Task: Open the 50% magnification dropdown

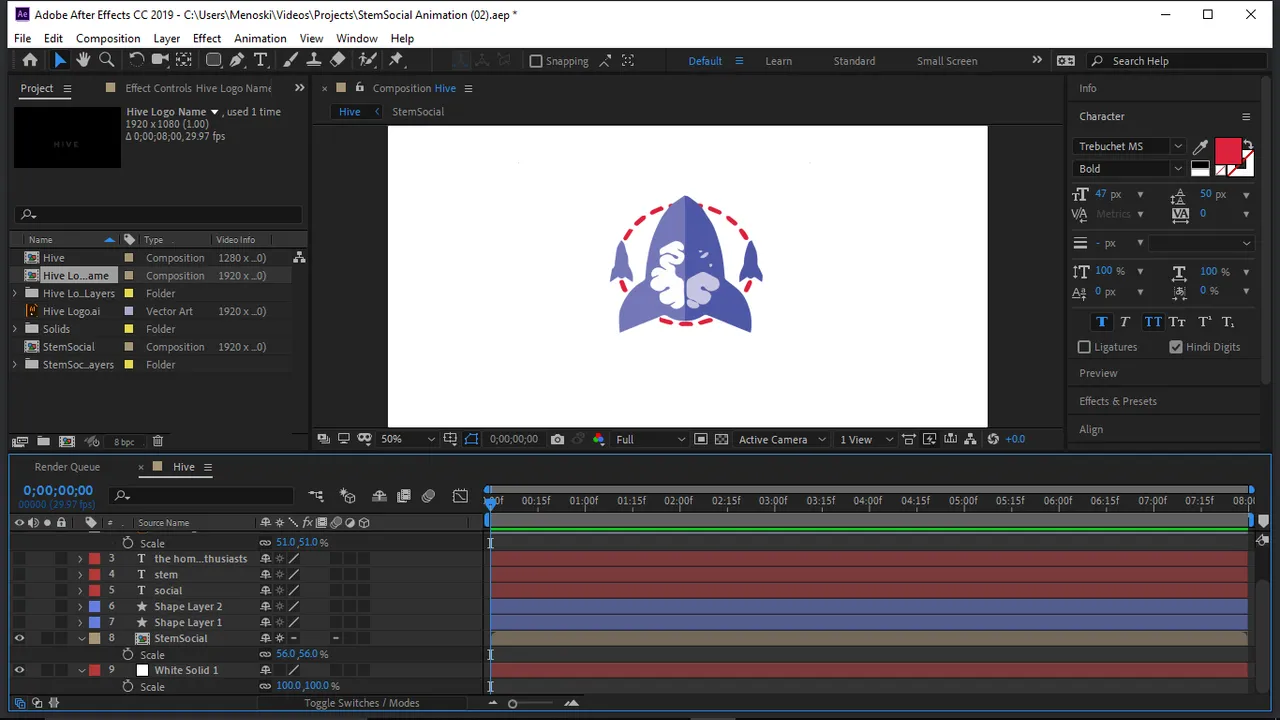Action: 407,439
